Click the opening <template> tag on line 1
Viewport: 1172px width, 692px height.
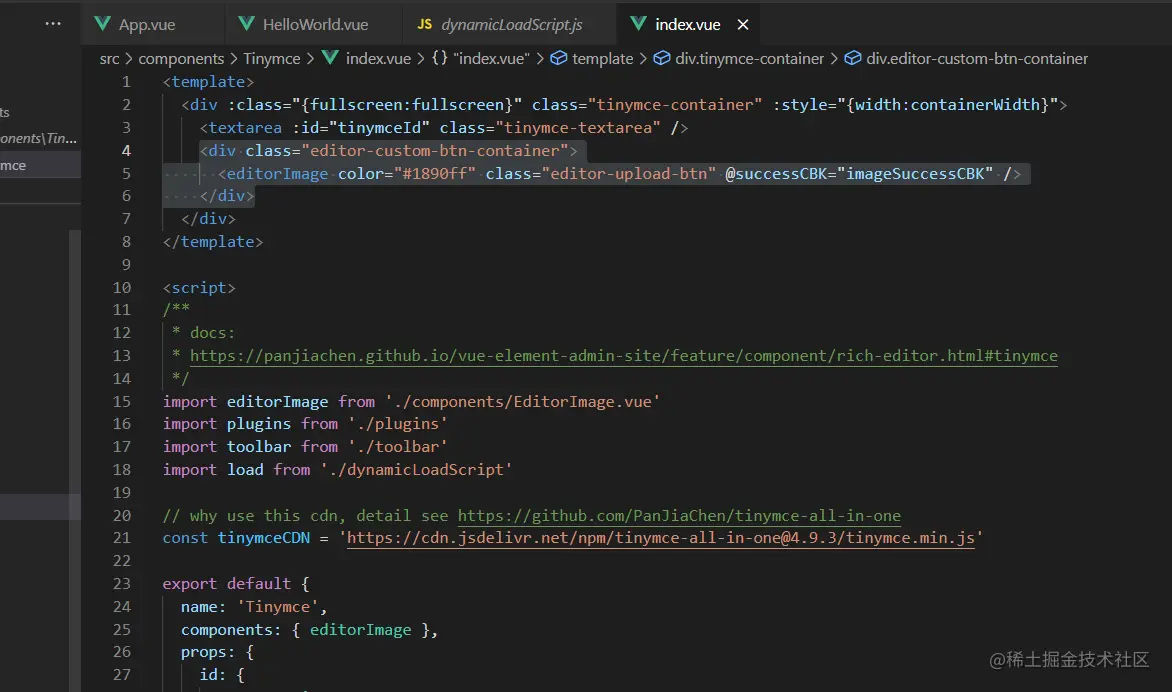[209, 81]
